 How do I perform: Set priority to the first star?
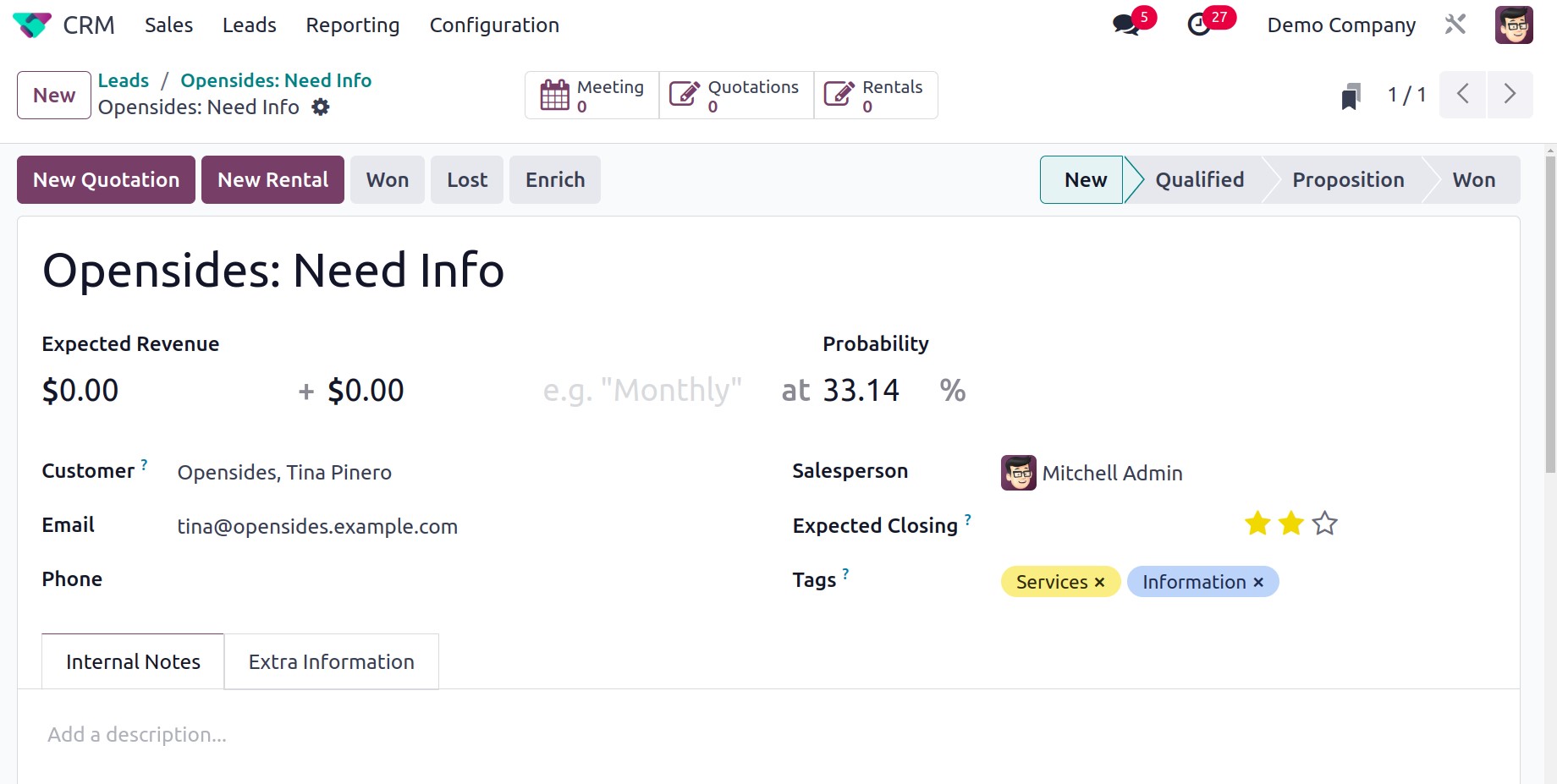click(1257, 524)
